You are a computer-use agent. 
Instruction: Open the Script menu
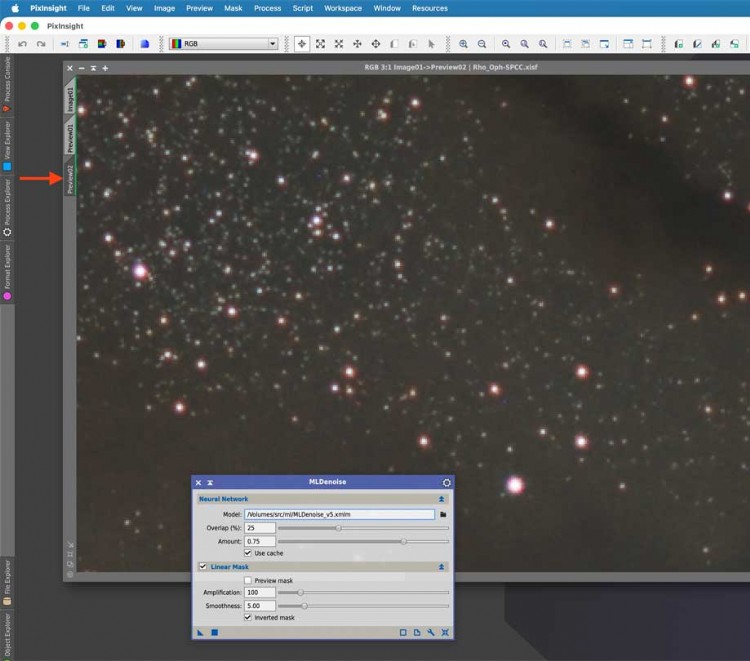point(303,8)
